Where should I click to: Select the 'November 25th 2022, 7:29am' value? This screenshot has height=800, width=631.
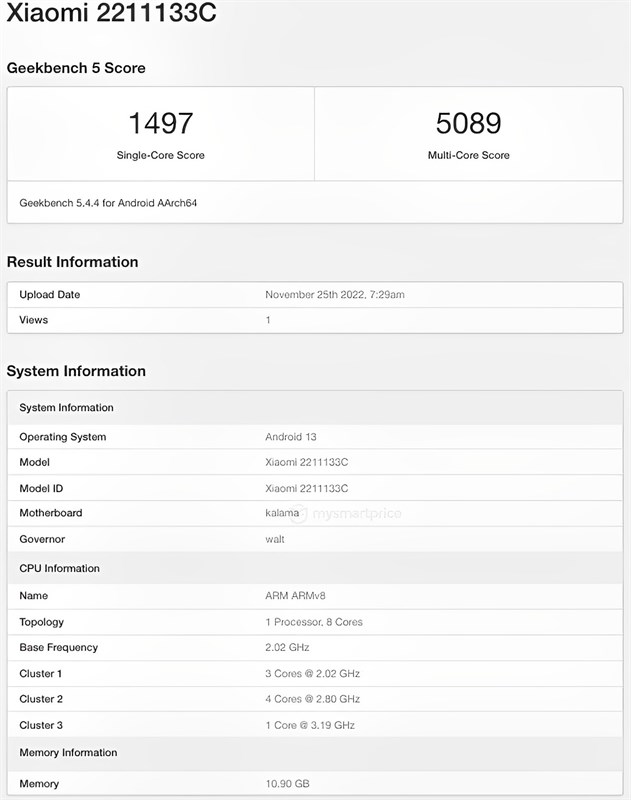[x=335, y=294]
